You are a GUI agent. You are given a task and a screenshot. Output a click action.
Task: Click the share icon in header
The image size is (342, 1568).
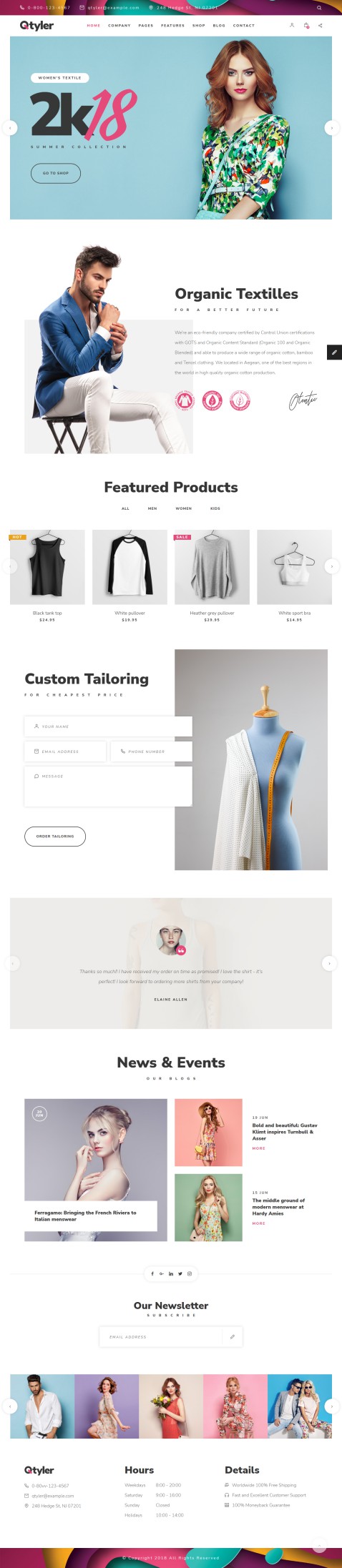(x=320, y=25)
